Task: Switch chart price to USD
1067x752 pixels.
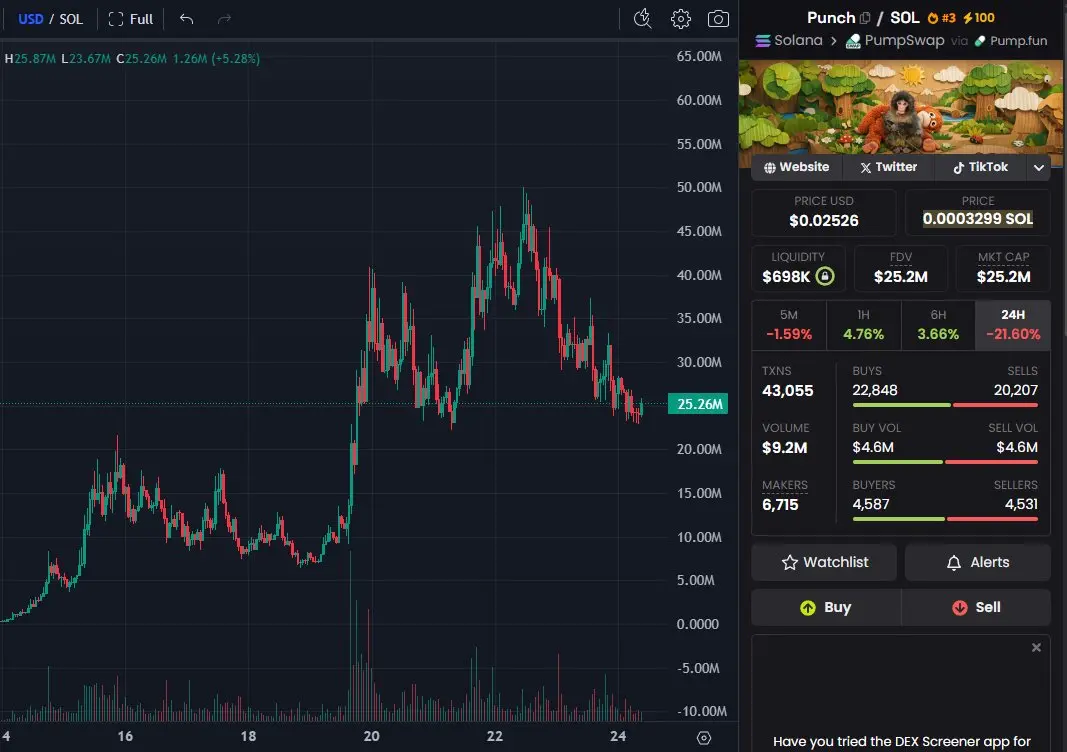Action: pyautogui.click(x=30, y=19)
